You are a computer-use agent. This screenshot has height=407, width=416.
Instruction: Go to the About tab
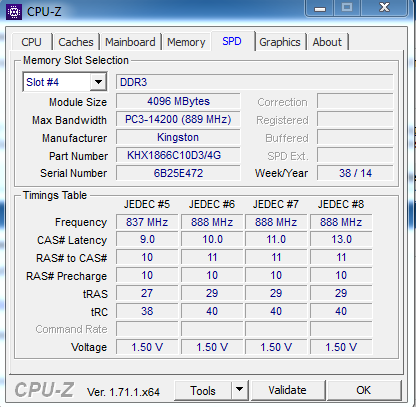click(327, 42)
